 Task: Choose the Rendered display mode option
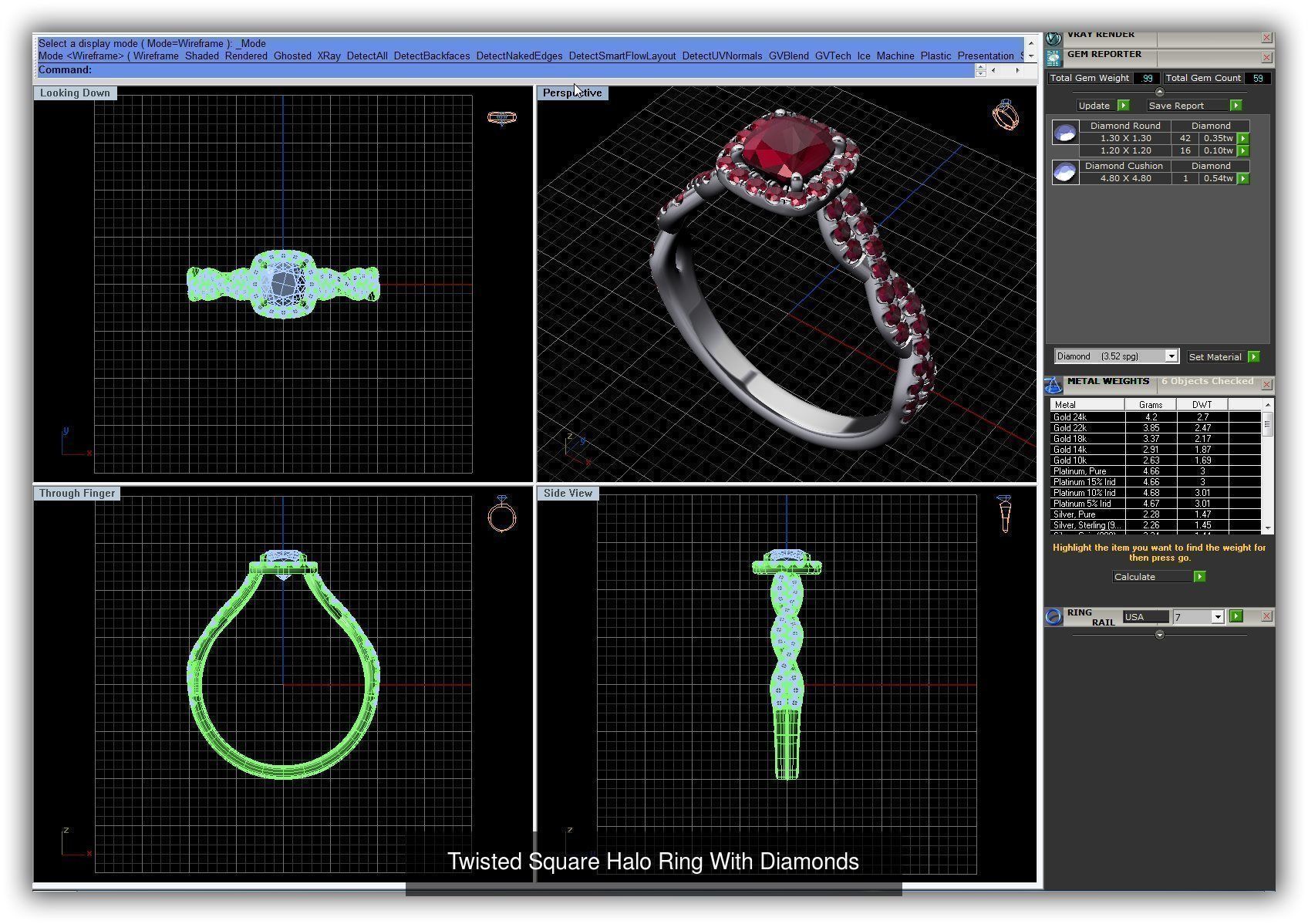pyautogui.click(x=246, y=56)
